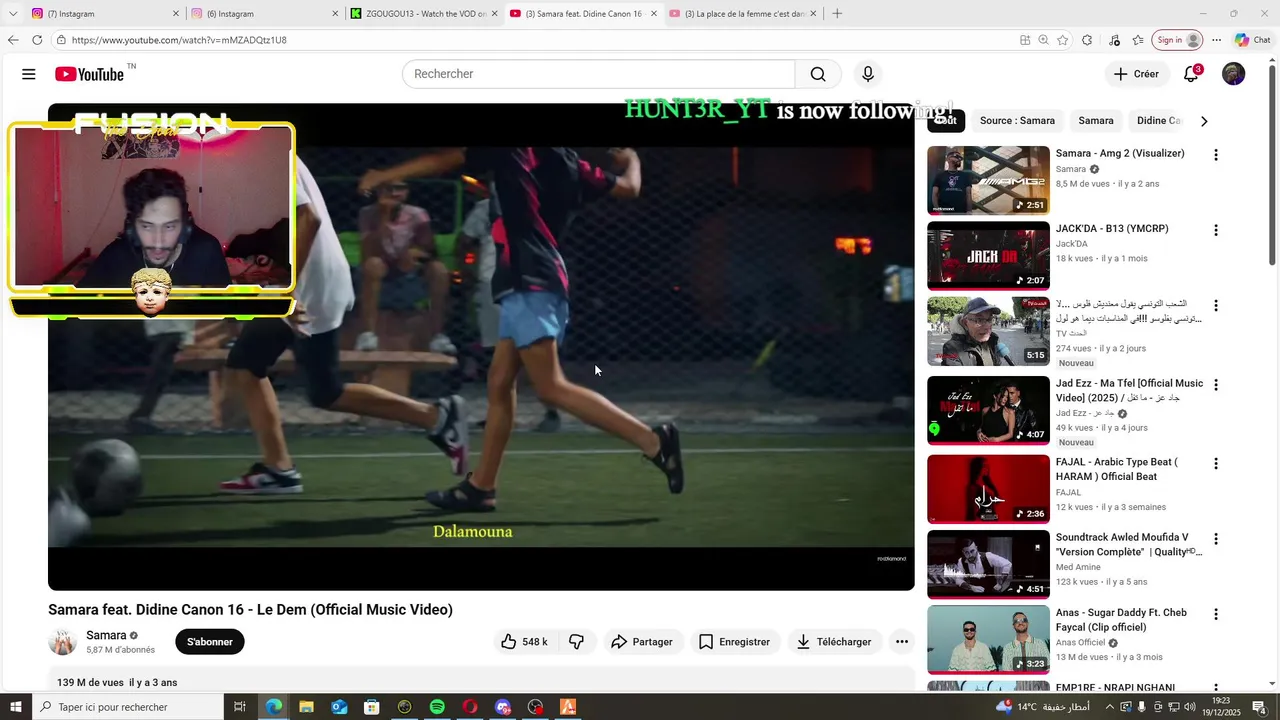Reload the YouTube page
The image size is (1280, 720).
coord(37,40)
